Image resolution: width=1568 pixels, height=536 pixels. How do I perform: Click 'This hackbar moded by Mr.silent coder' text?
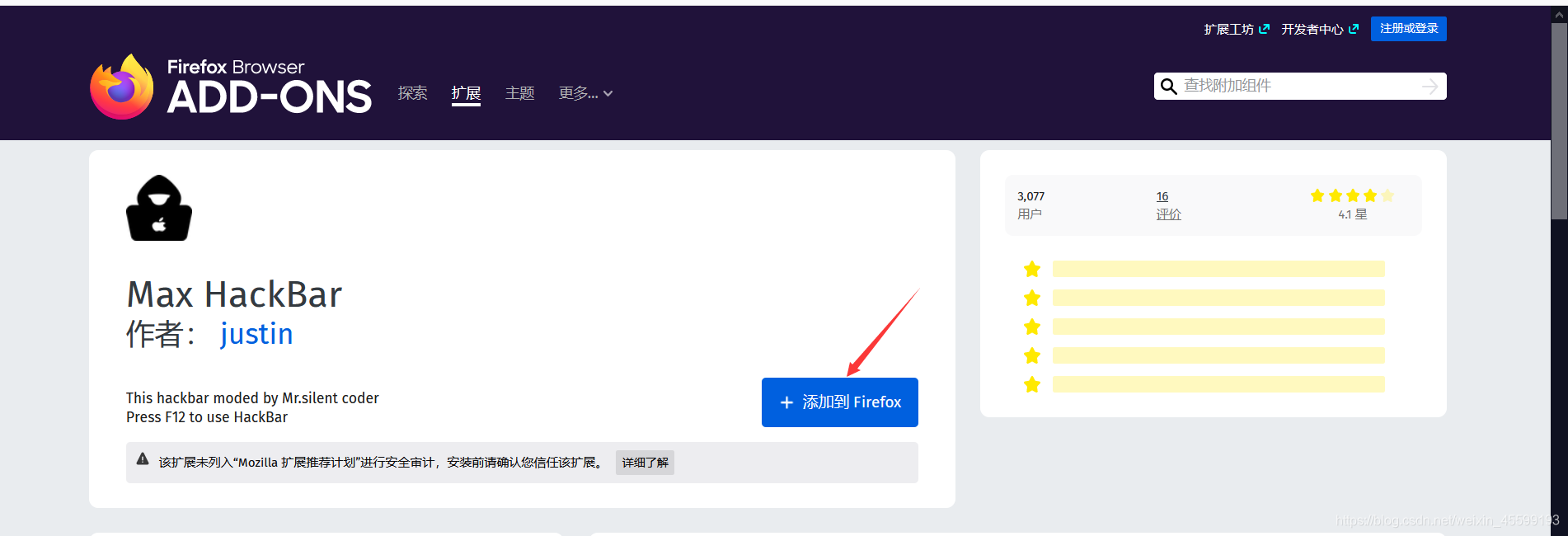pyautogui.click(x=252, y=398)
